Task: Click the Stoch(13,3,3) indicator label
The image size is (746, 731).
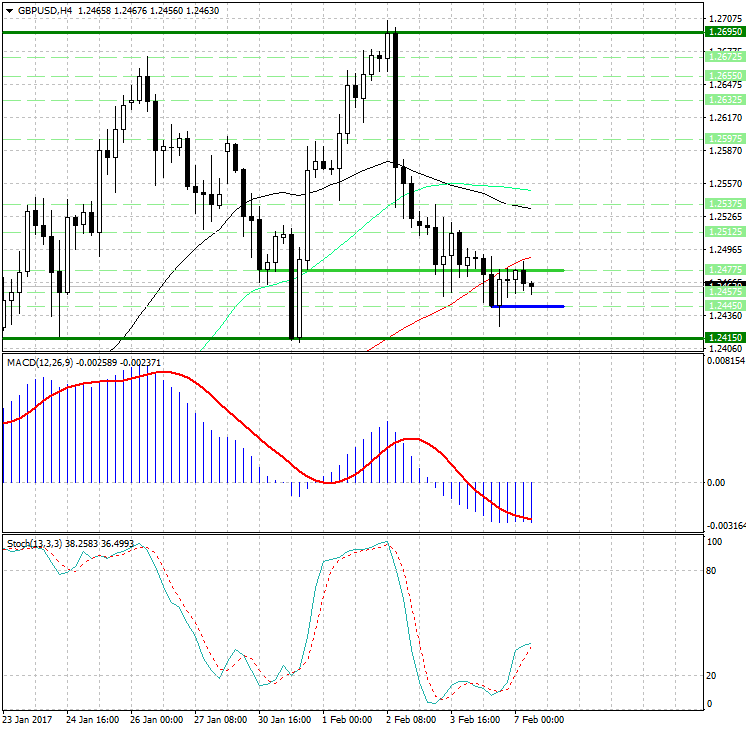Action: [x=34, y=543]
